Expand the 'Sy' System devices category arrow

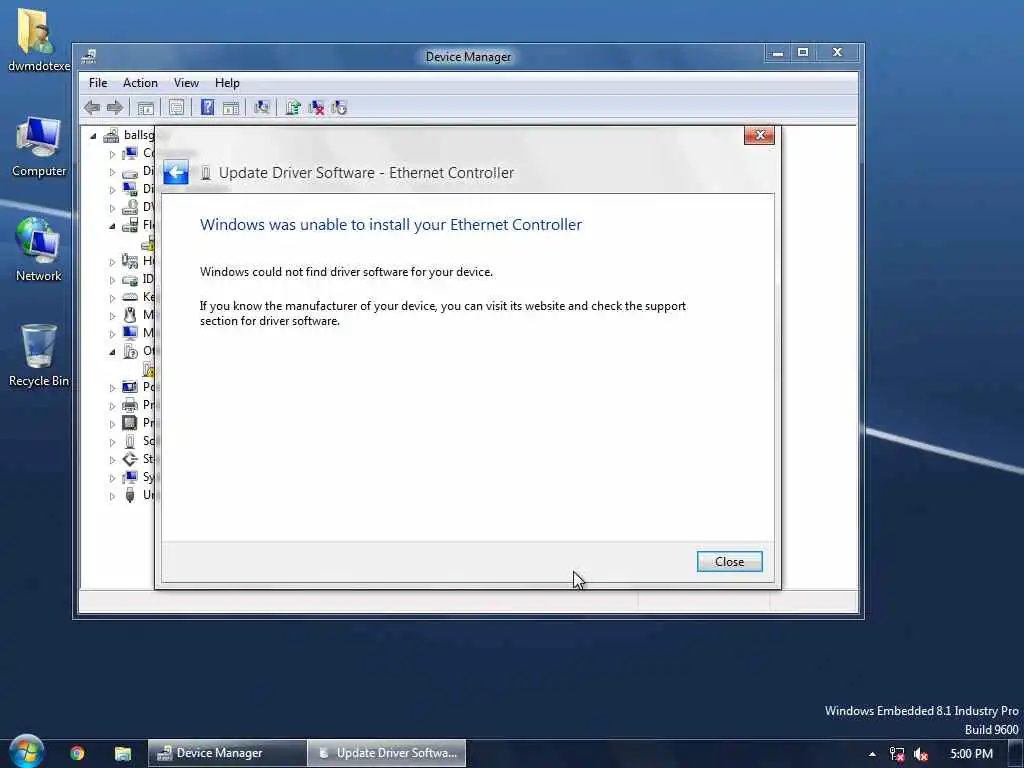(x=112, y=478)
